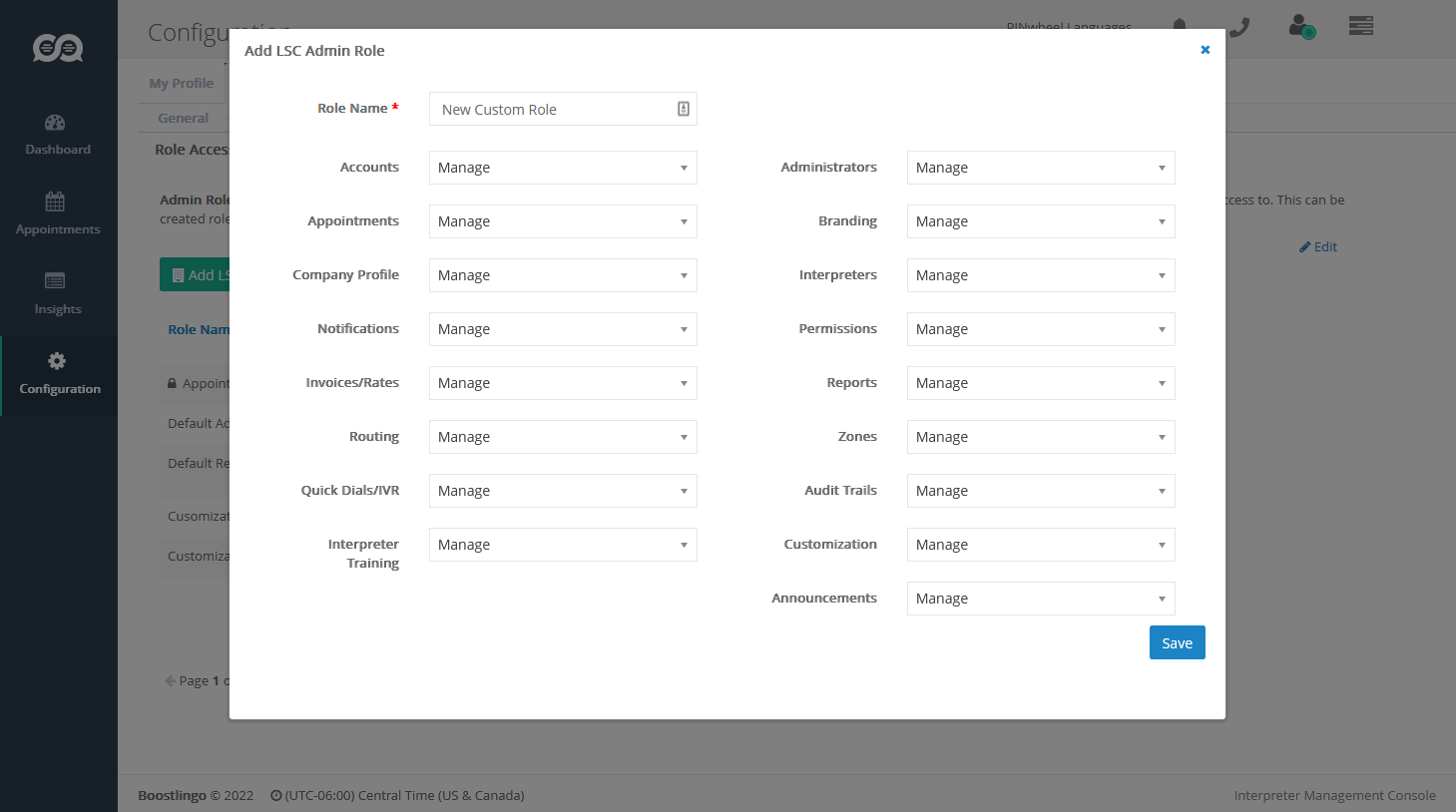Open the Interpreter Training dropdown
The height and width of the screenshot is (812, 1456).
coord(563,545)
